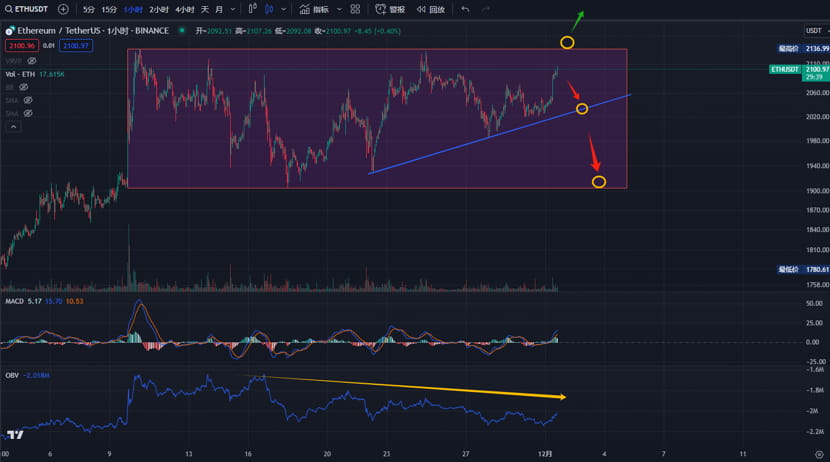The height and width of the screenshot is (462, 830).
Task: Add a symbol to compare with the plus icon
Action: coord(63,9)
